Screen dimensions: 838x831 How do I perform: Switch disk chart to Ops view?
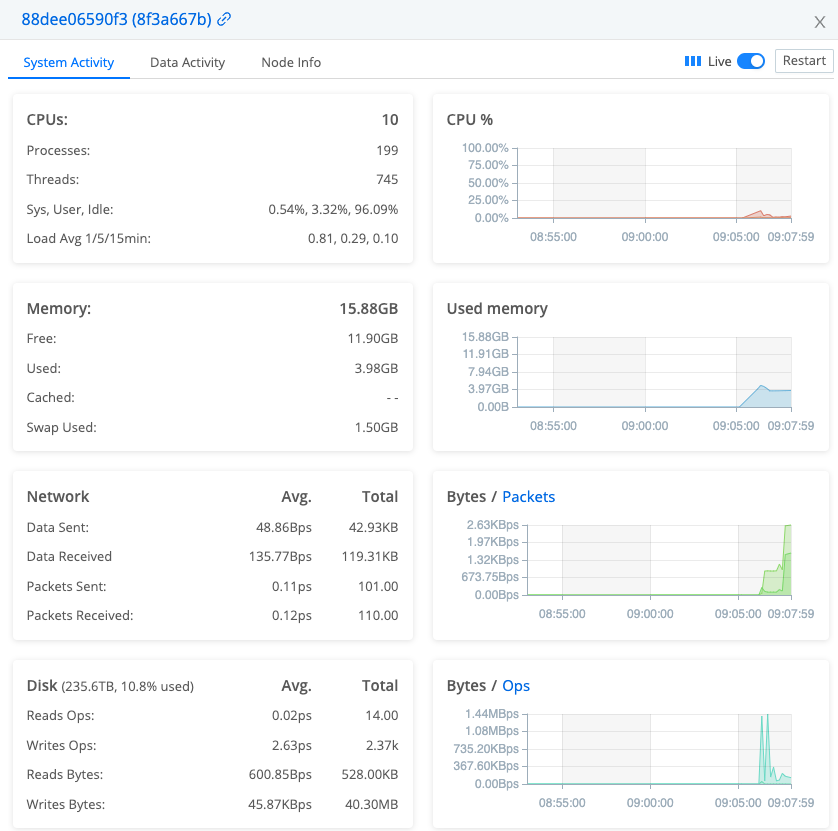click(x=515, y=685)
